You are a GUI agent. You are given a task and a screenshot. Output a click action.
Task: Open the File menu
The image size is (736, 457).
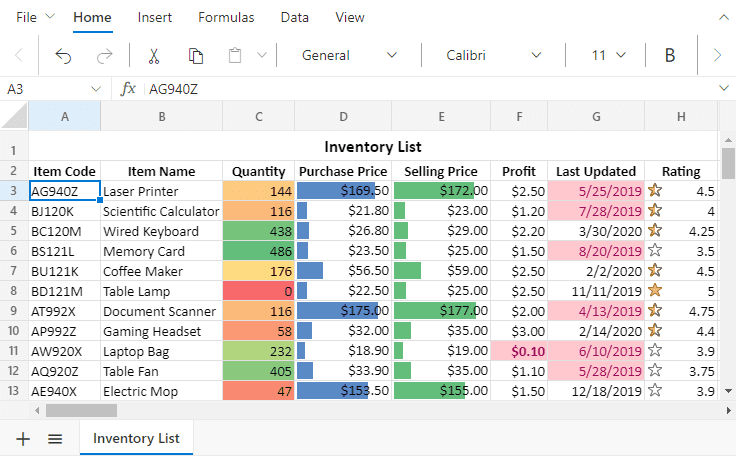(x=35, y=17)
